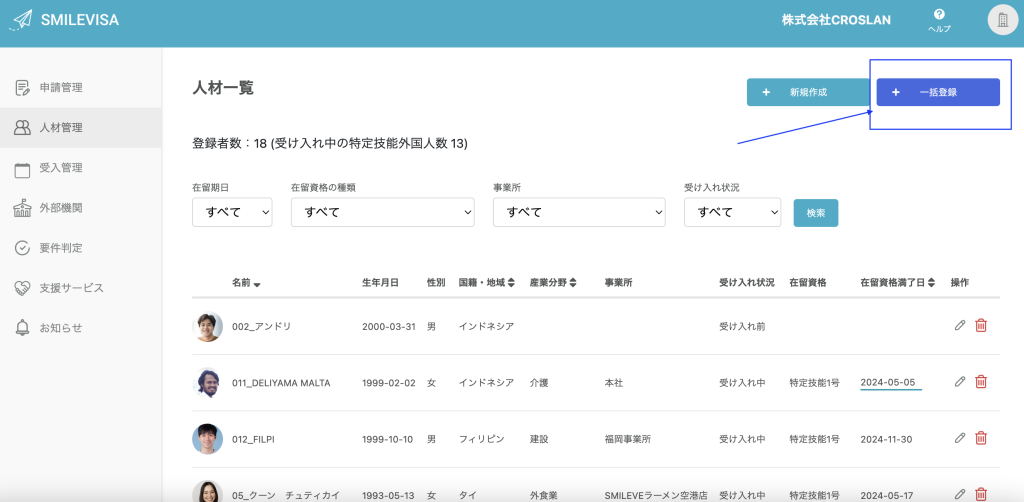Open the 事業所 filter dropdown
The width and height of the screenshot is (1024, 502).
click(579, 212)
